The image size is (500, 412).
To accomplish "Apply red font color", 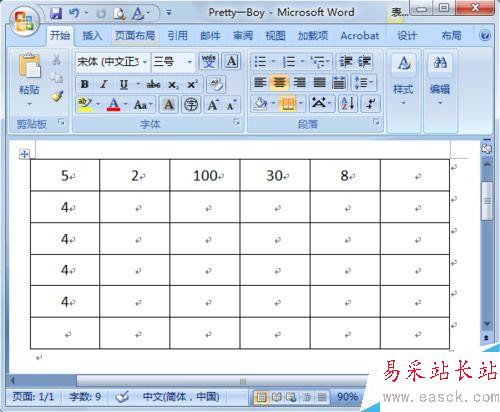I will [113, 105].
